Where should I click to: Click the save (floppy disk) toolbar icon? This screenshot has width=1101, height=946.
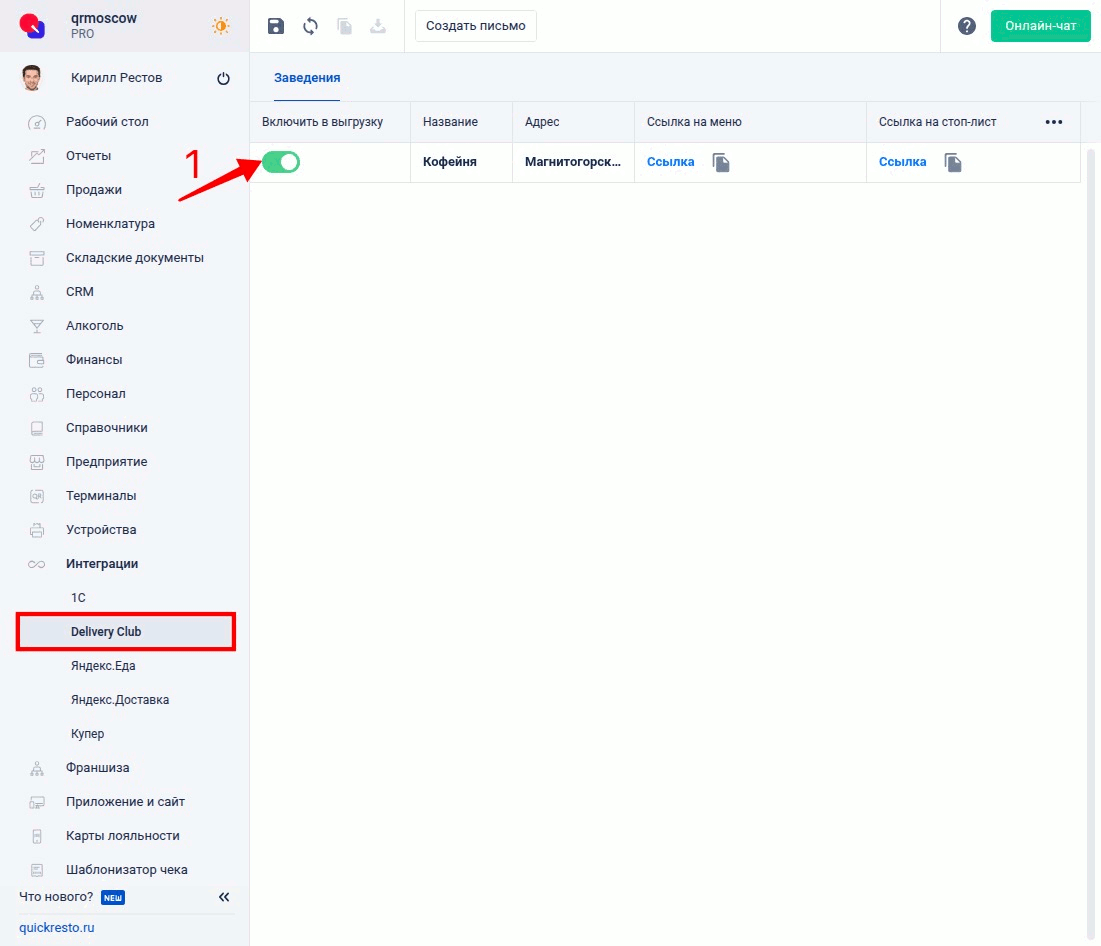tap(276, 26)
